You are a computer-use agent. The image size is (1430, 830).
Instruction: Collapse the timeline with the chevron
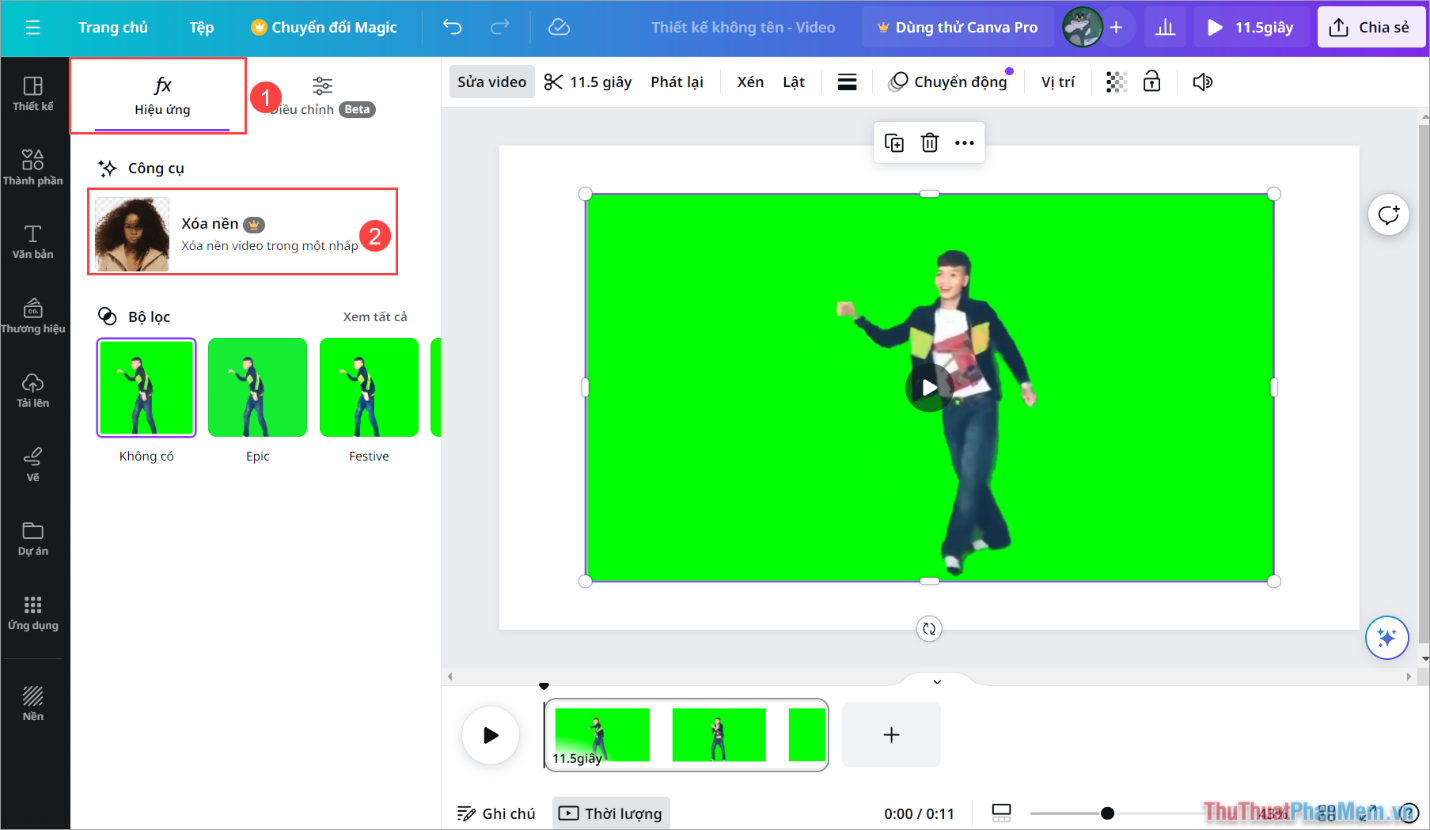(936, 681)
